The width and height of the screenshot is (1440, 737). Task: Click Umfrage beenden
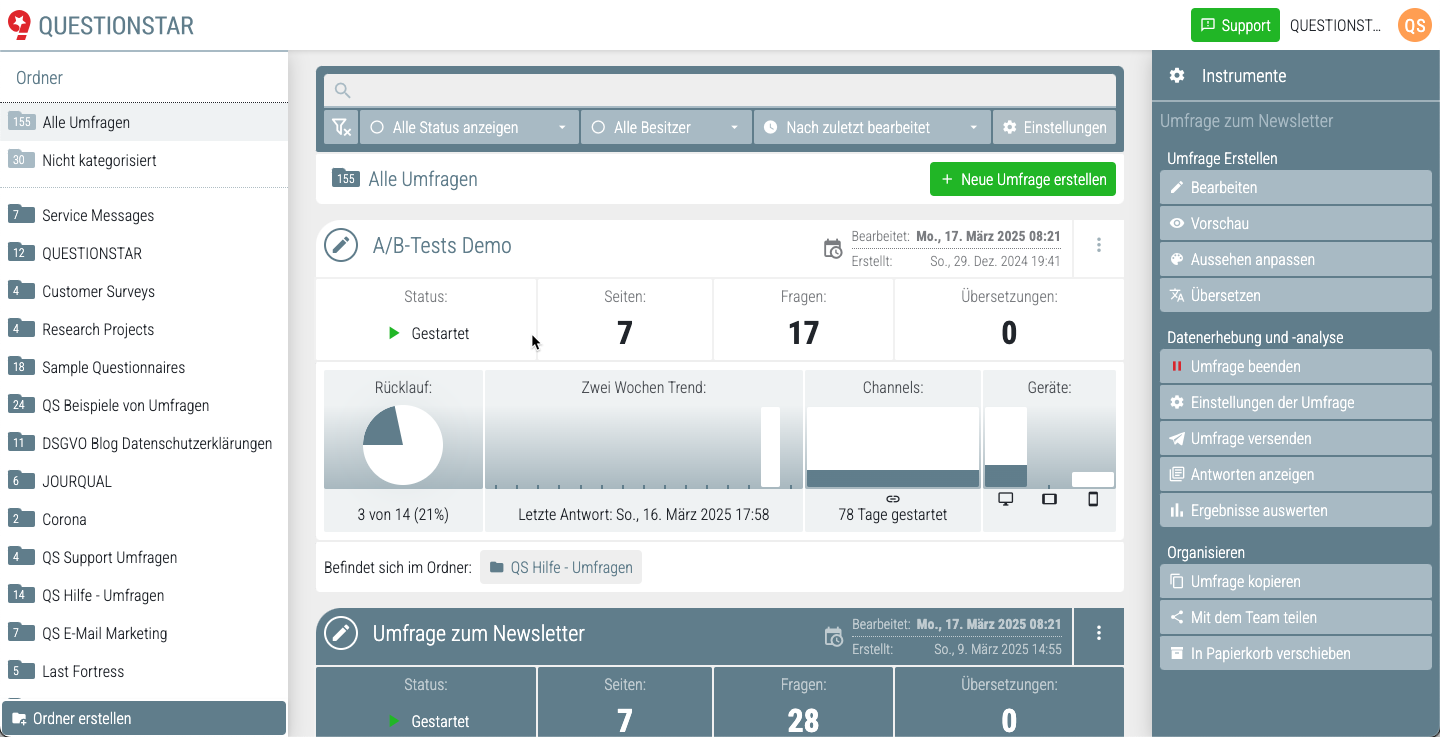(x=1296, y=366)
